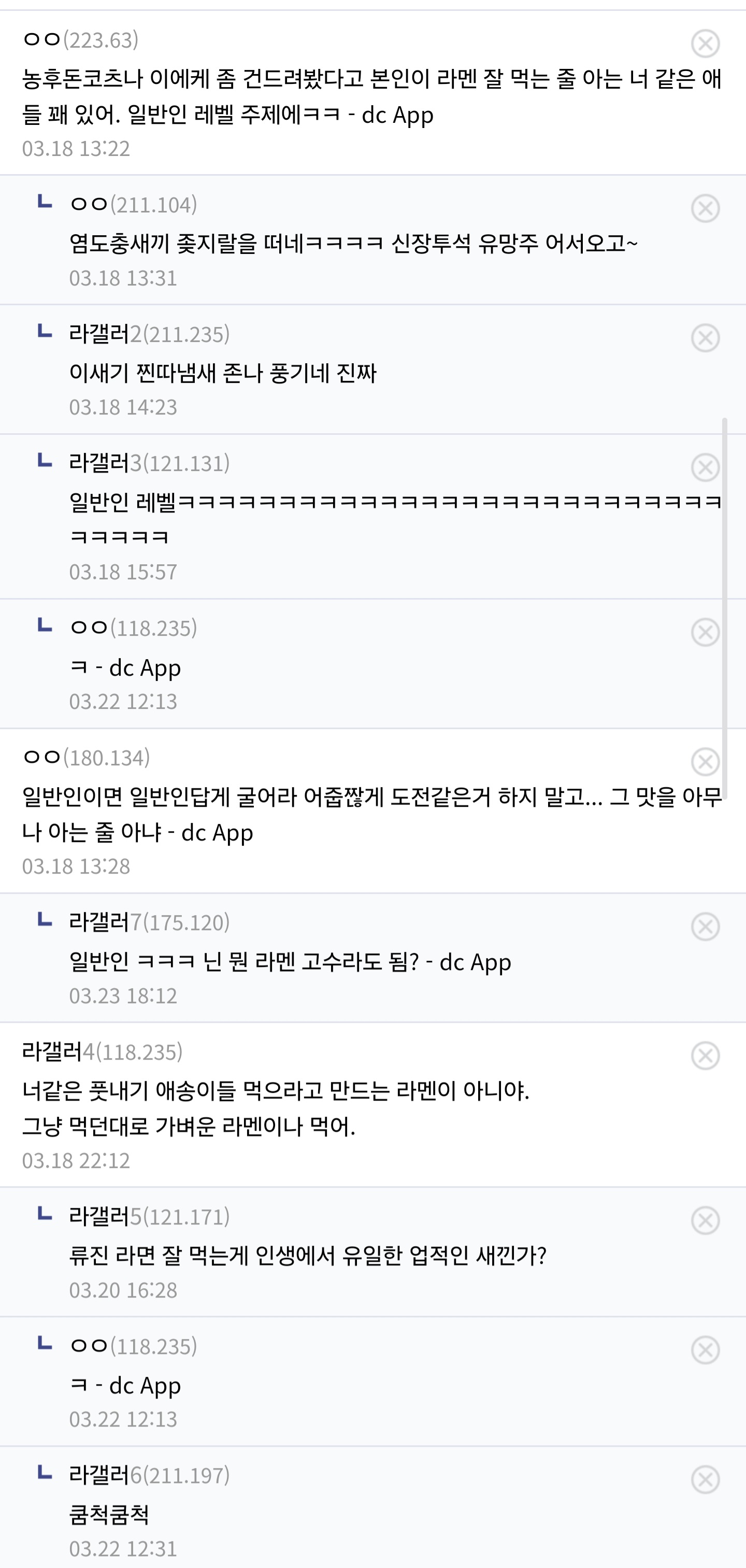Screen dimensions: 746x1568
Task: Remove the 라갤러4 comment via X icon
Action: coord(705,1056)
